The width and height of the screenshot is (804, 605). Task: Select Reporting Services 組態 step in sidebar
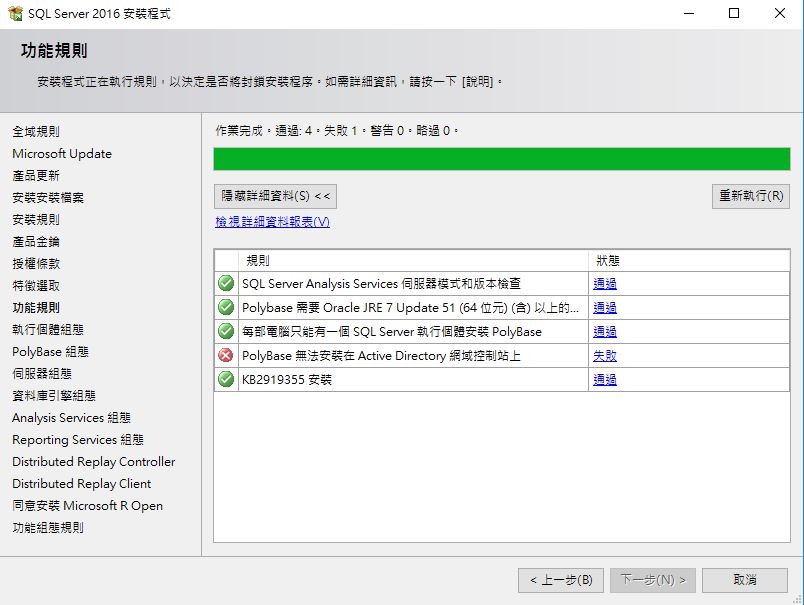78,440
